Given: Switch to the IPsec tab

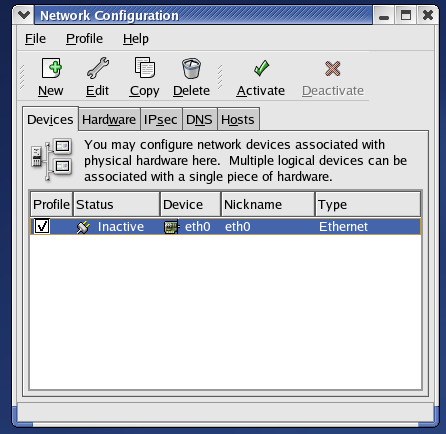Looking at the screenshot, I should coord(161,119).
